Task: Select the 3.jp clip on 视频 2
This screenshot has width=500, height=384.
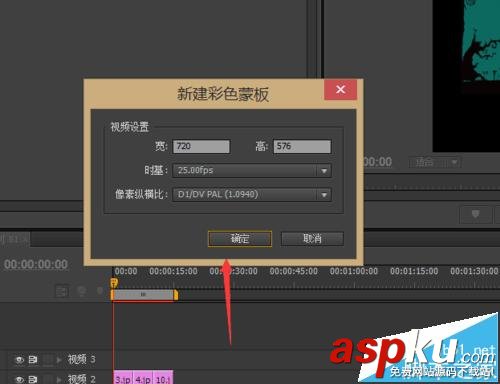Action: 123,377
